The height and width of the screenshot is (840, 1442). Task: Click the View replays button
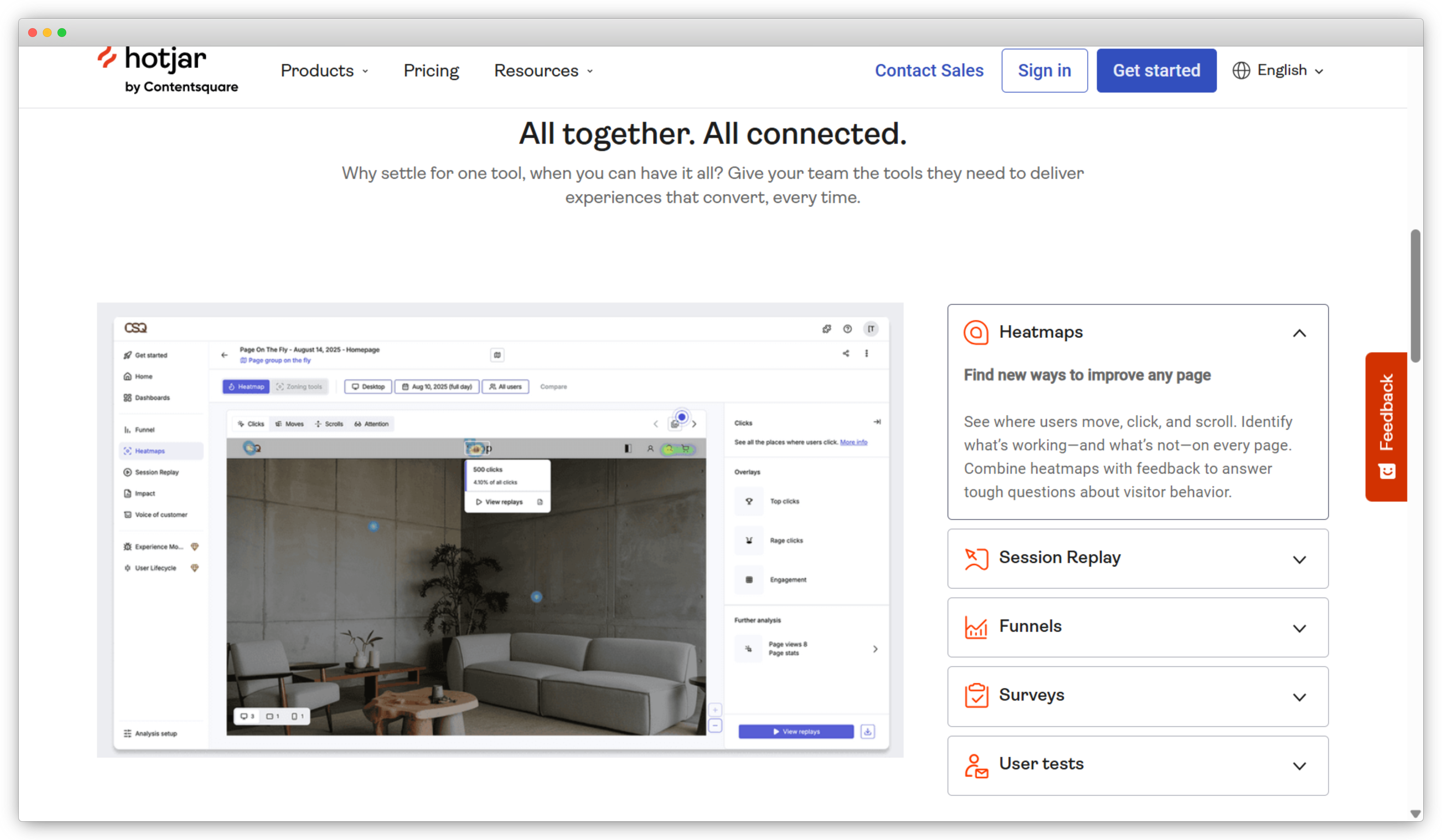click(795, 731)
